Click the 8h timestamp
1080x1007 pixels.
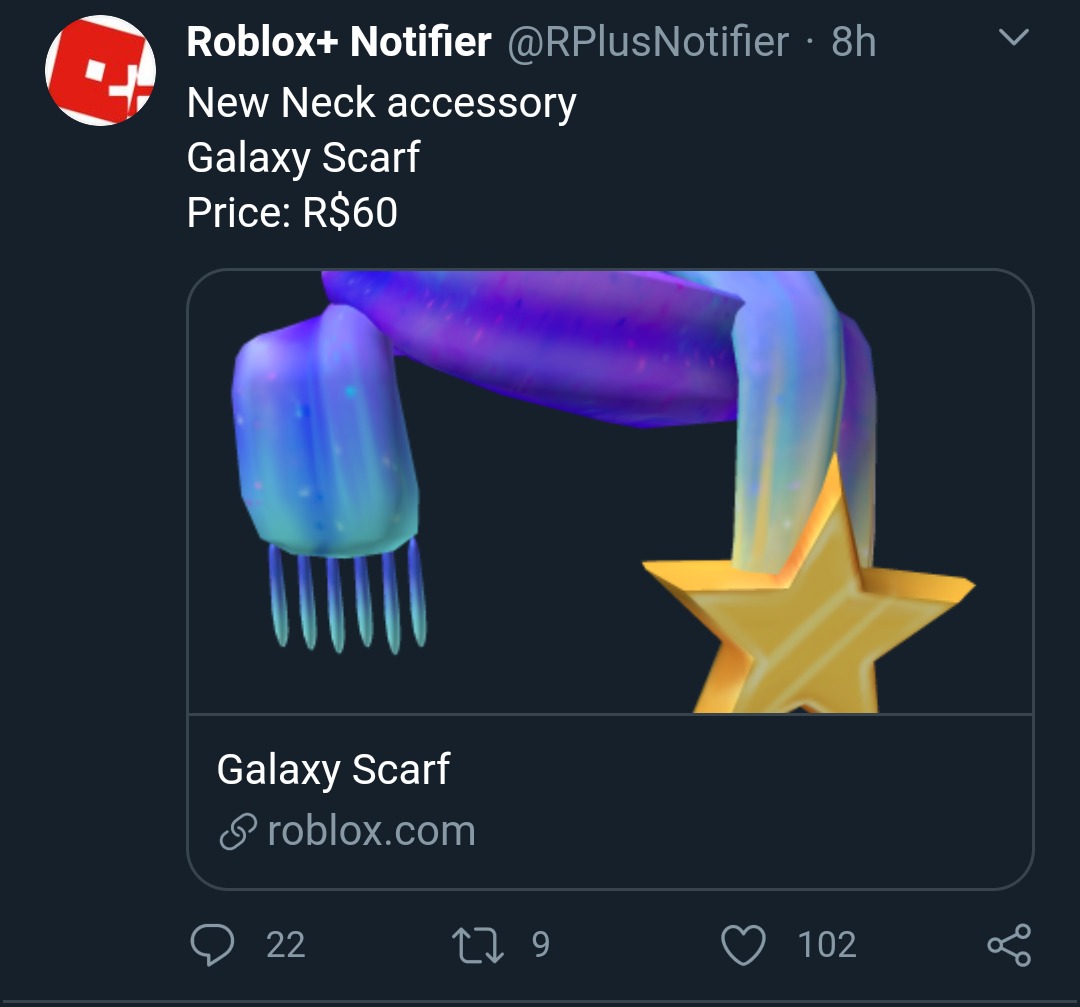pyautogui.click(x=854, y=42)
